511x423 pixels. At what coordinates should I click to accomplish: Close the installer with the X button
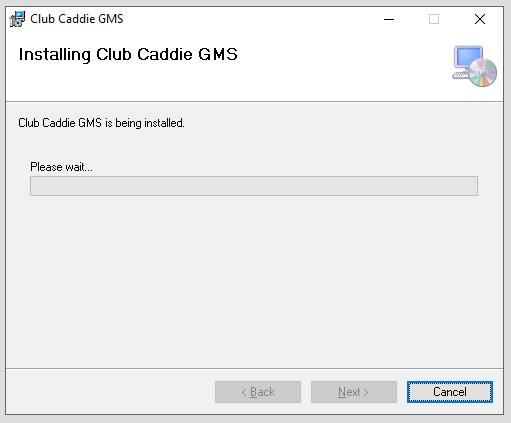click(x=480, y=19)
